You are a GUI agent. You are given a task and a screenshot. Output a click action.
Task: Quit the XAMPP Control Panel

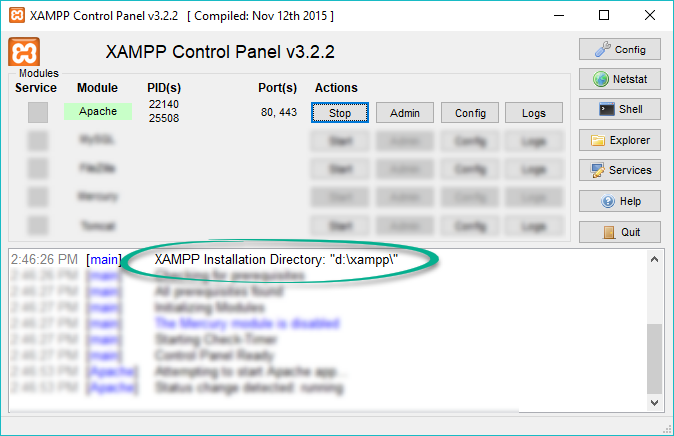click(619, 232)
